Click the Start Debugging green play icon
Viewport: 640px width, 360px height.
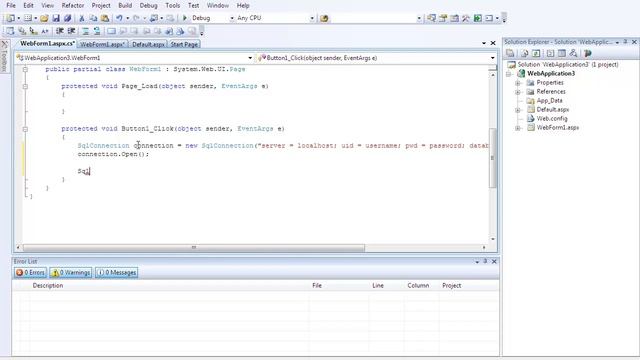pos(184,18)
